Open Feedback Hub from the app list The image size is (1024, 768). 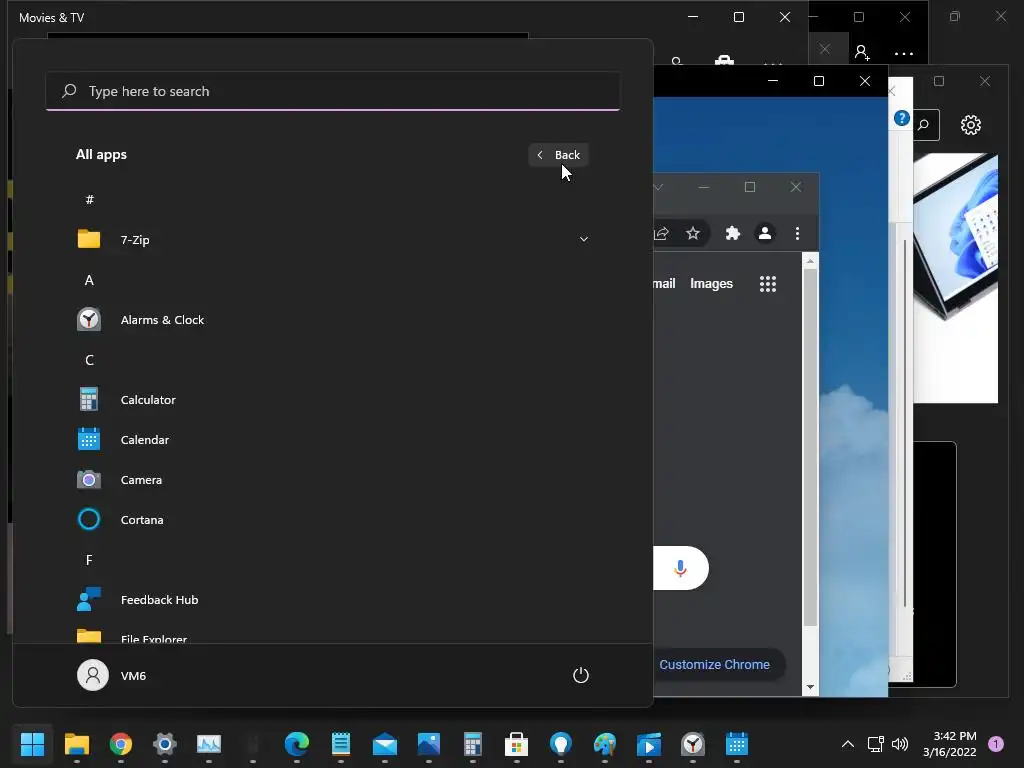[333, 600]
